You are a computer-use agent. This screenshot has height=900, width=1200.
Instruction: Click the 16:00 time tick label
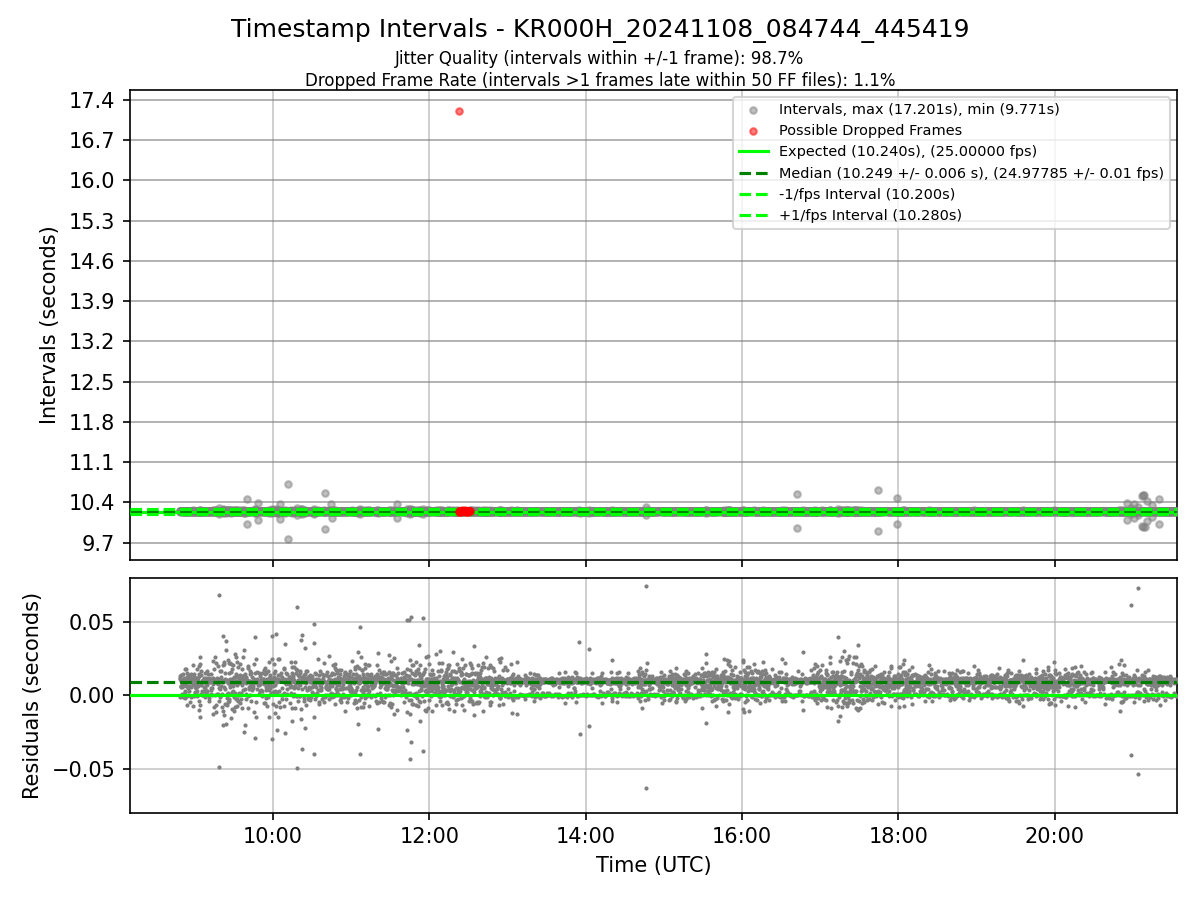[741, 834]
